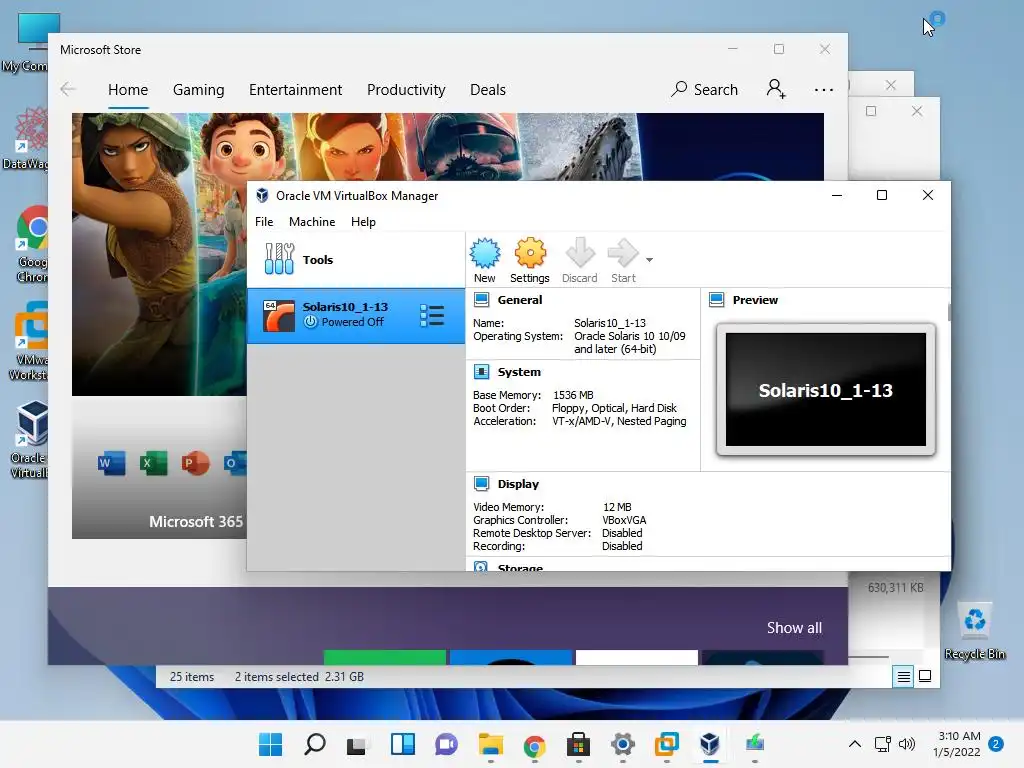1024x768 pixels.
Task: Open VMware Workstation from the taskbar
Action: 667,744
